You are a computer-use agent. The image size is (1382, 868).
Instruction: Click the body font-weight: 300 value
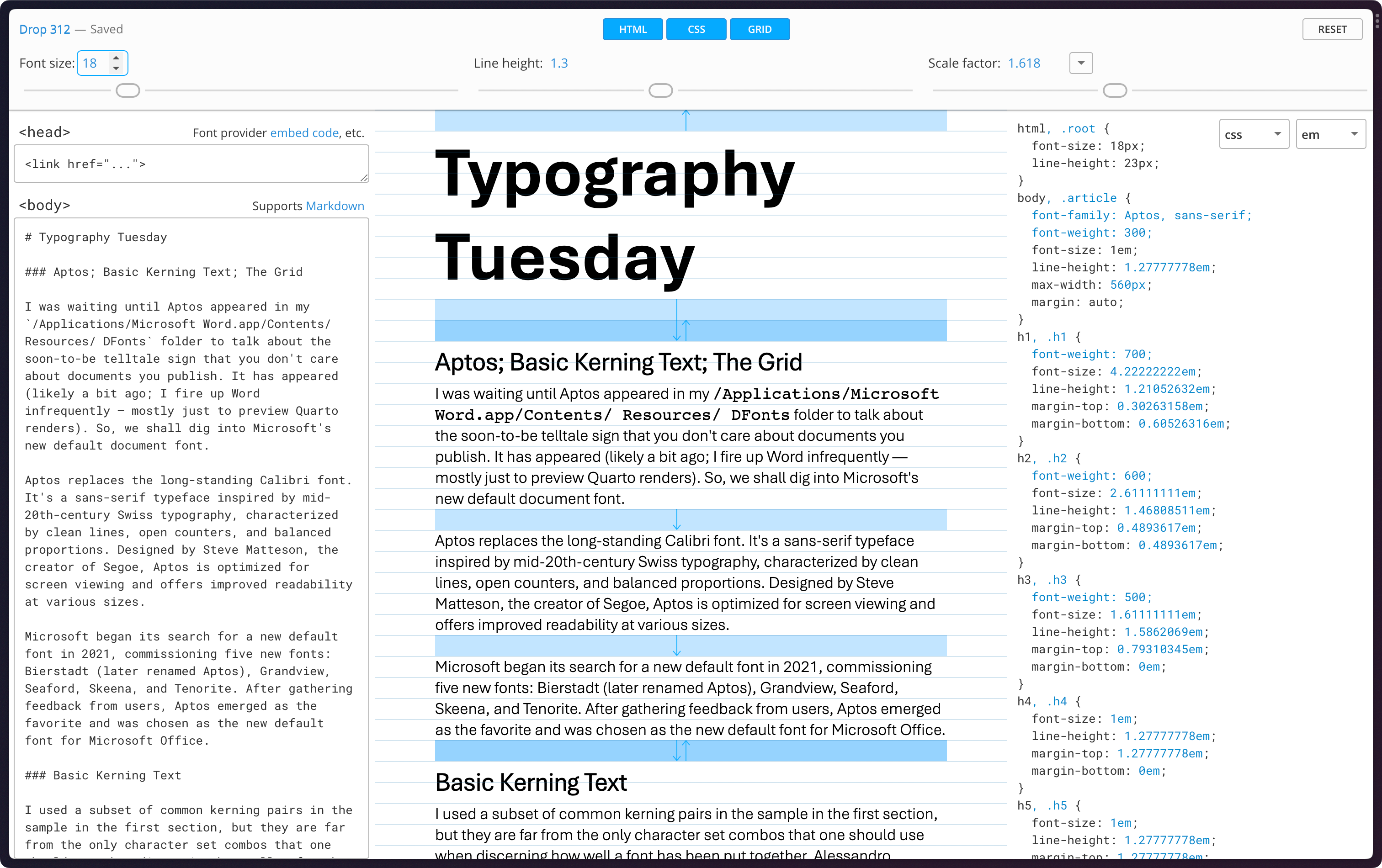(x=1091, y=233)
